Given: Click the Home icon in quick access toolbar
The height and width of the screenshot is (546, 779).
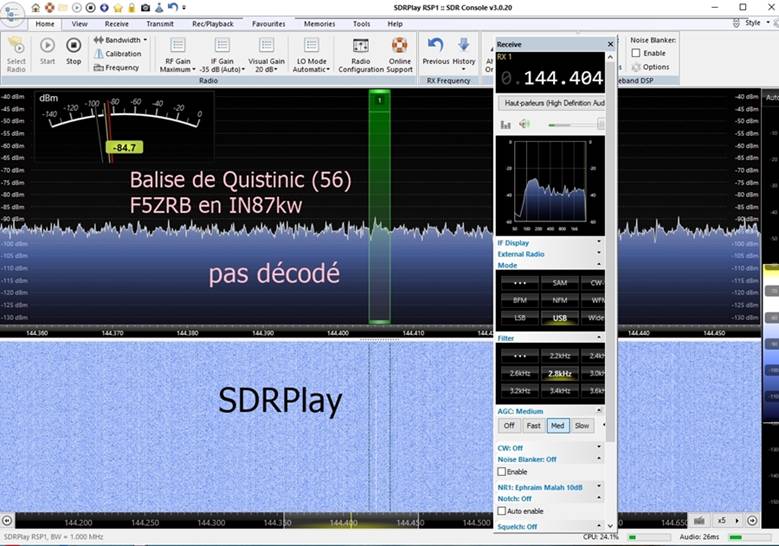Looking at the screenshot, I should click(35, 8).
